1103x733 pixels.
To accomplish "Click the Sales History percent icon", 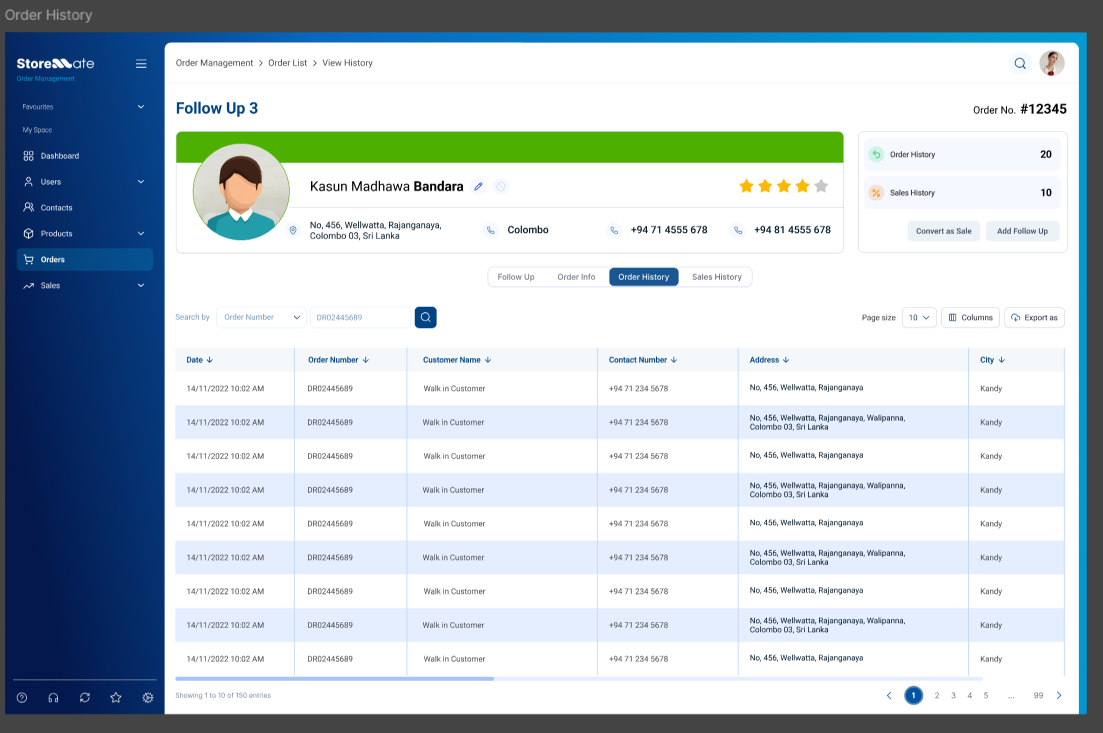I will tap(876, 193).
